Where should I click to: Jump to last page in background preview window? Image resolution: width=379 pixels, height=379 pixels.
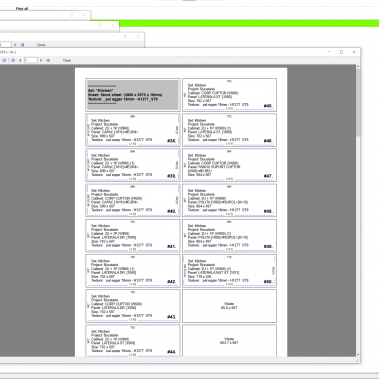click(x=22, y=45)
